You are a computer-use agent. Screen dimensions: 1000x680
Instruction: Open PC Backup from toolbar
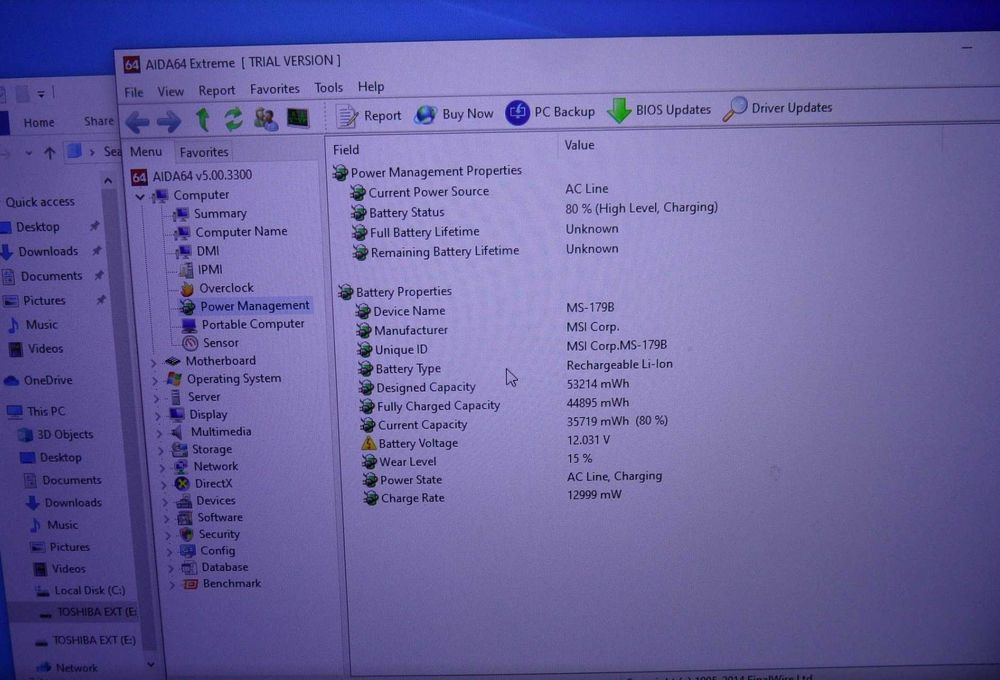pos(550,112)
